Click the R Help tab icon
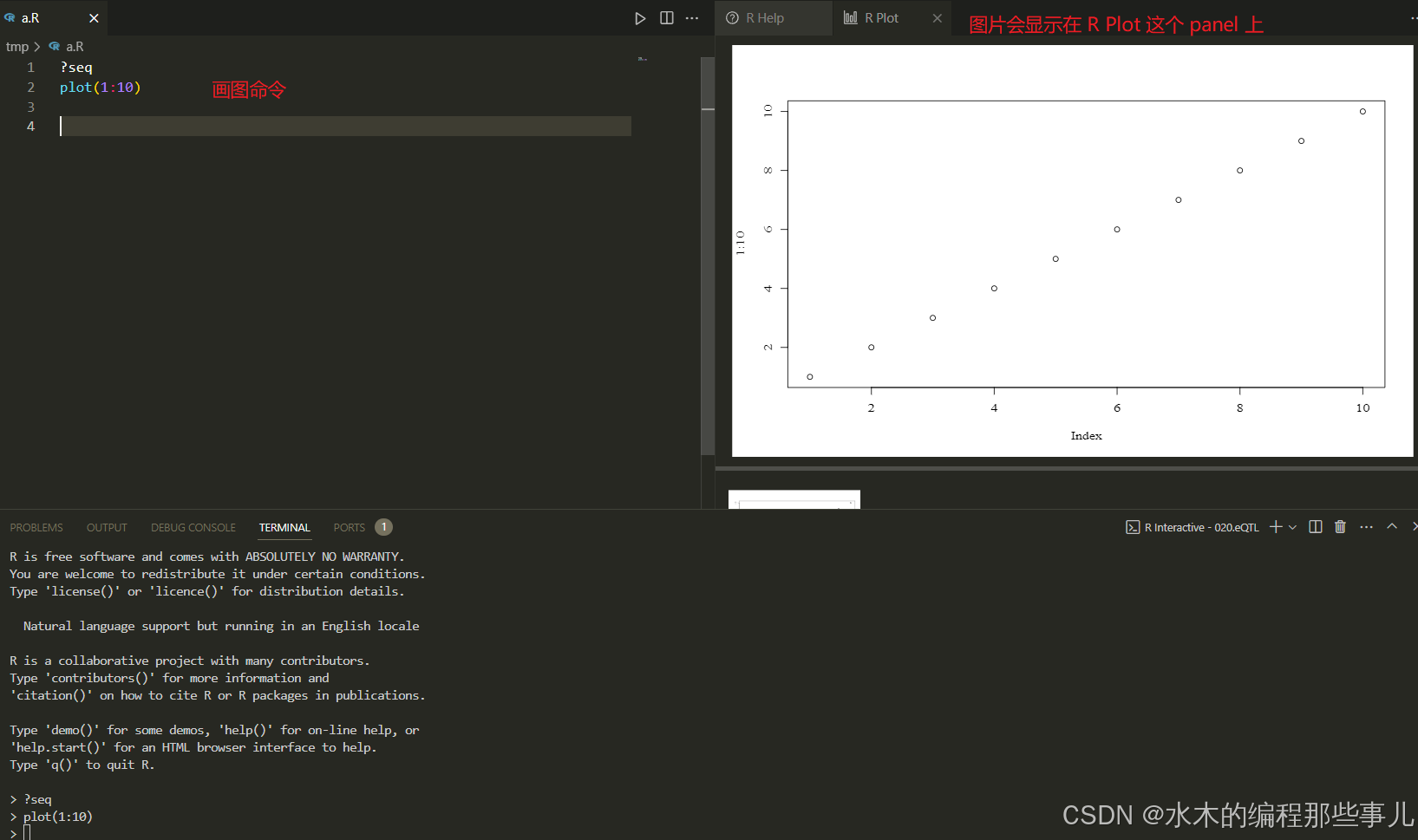Screen dimensions: 1418x840 pos(733,18)
